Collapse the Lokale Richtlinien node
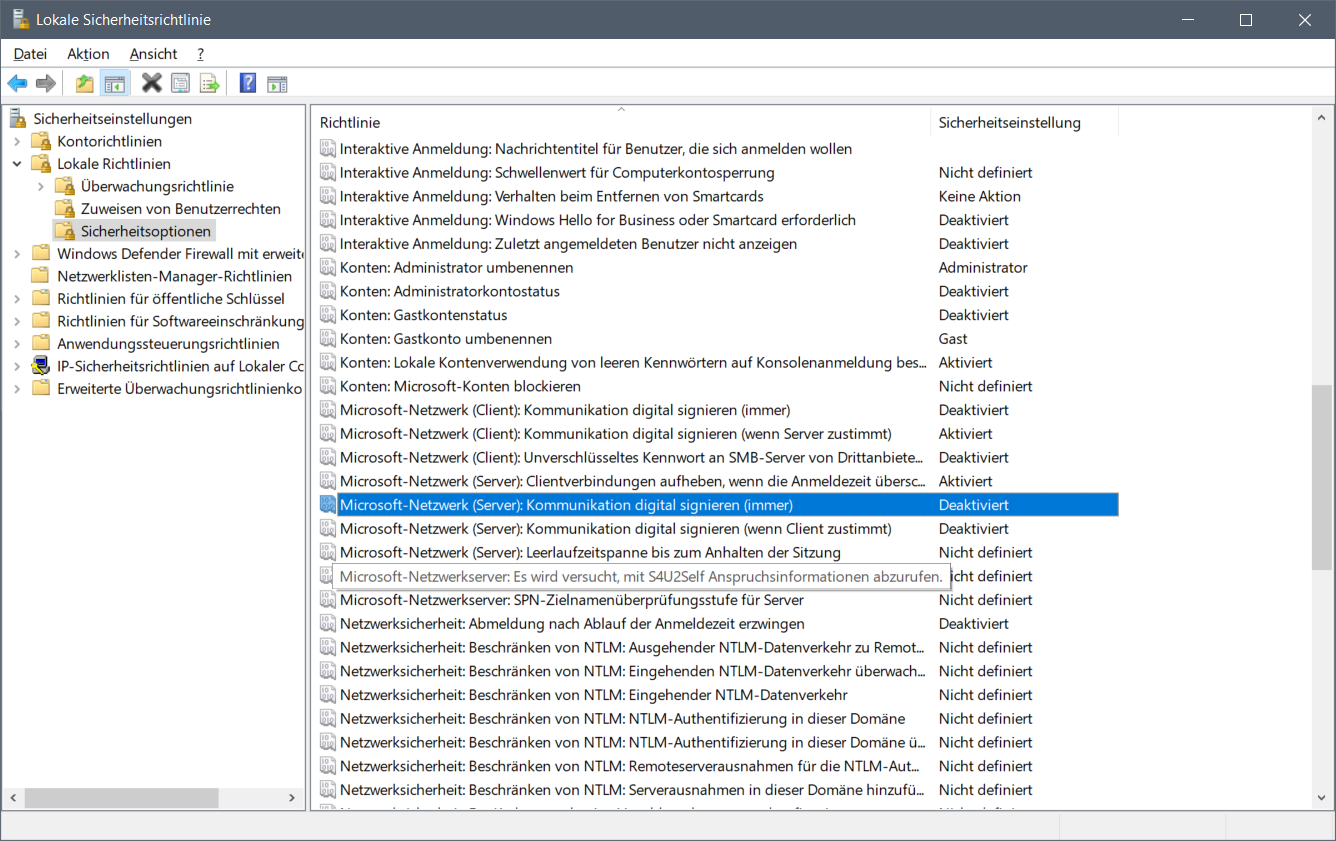 (x=17, y=164)
